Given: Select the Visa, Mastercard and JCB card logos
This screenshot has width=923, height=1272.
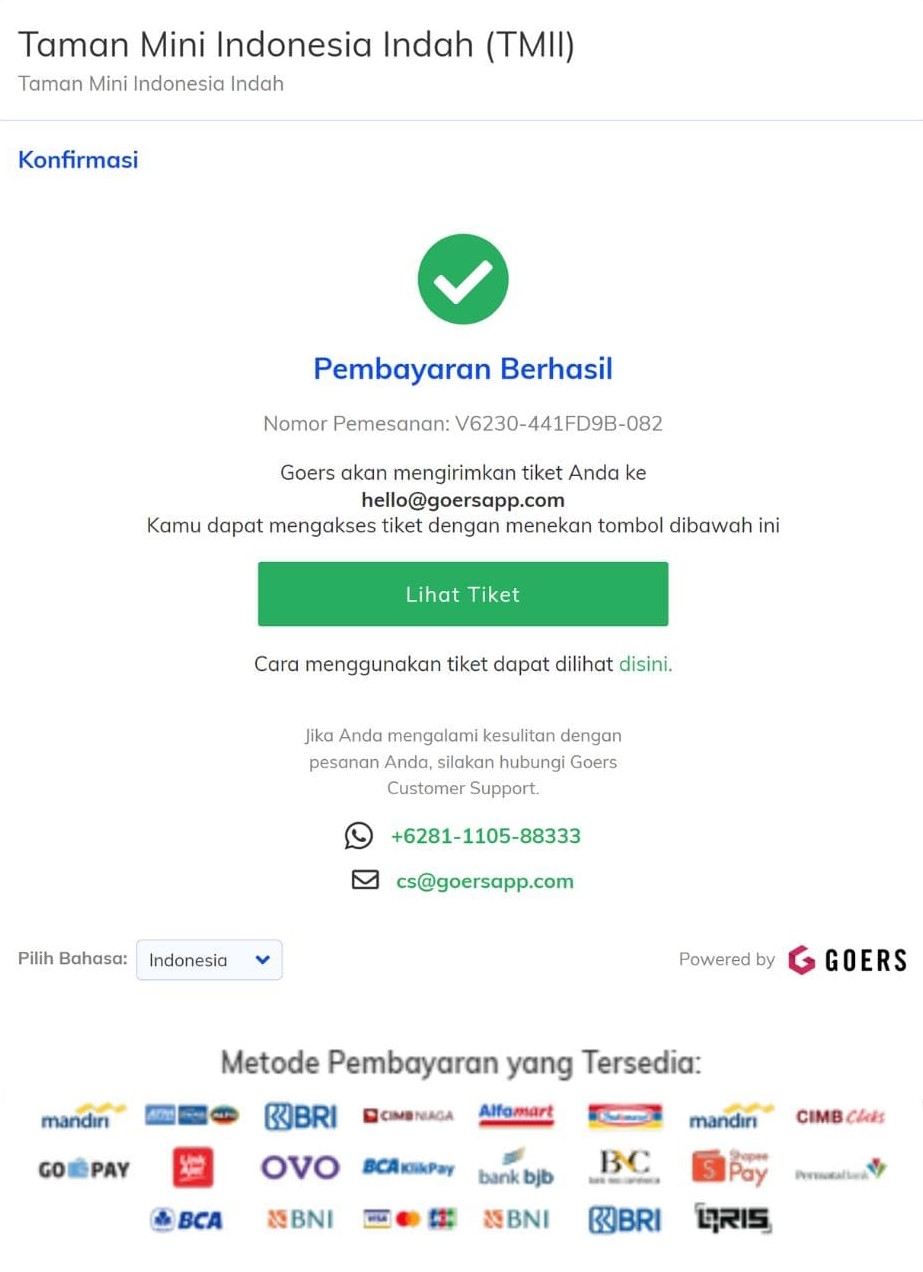Looking at the screenshot, I should coord(409,1219).
